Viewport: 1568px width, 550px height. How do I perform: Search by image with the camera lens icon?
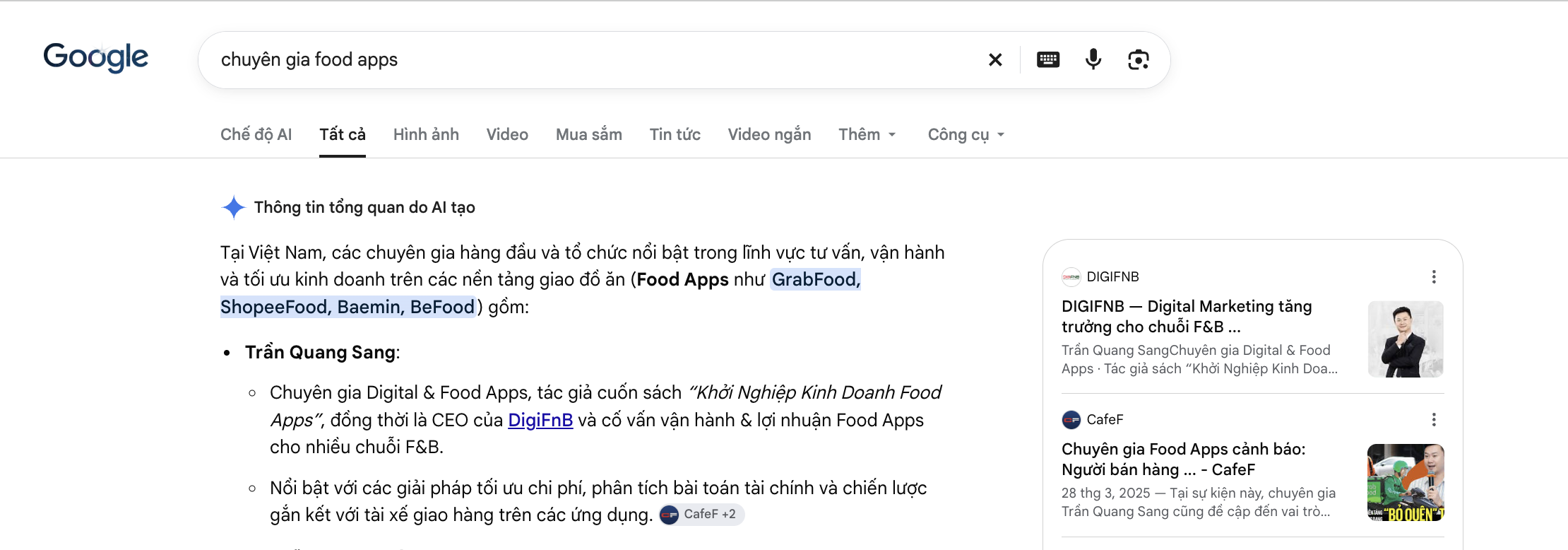pos(1139,60)
